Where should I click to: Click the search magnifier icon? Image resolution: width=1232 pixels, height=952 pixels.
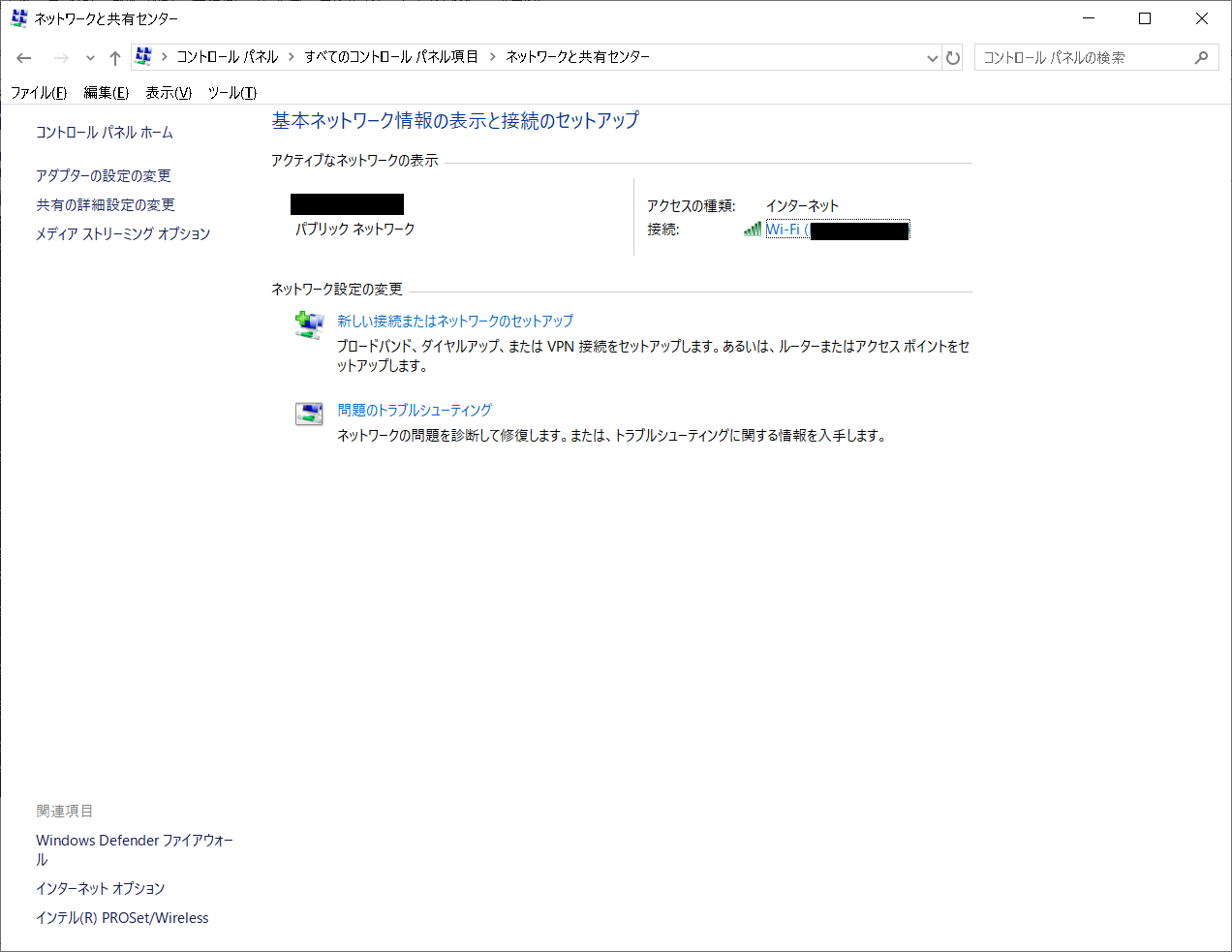click(1201, 56)
